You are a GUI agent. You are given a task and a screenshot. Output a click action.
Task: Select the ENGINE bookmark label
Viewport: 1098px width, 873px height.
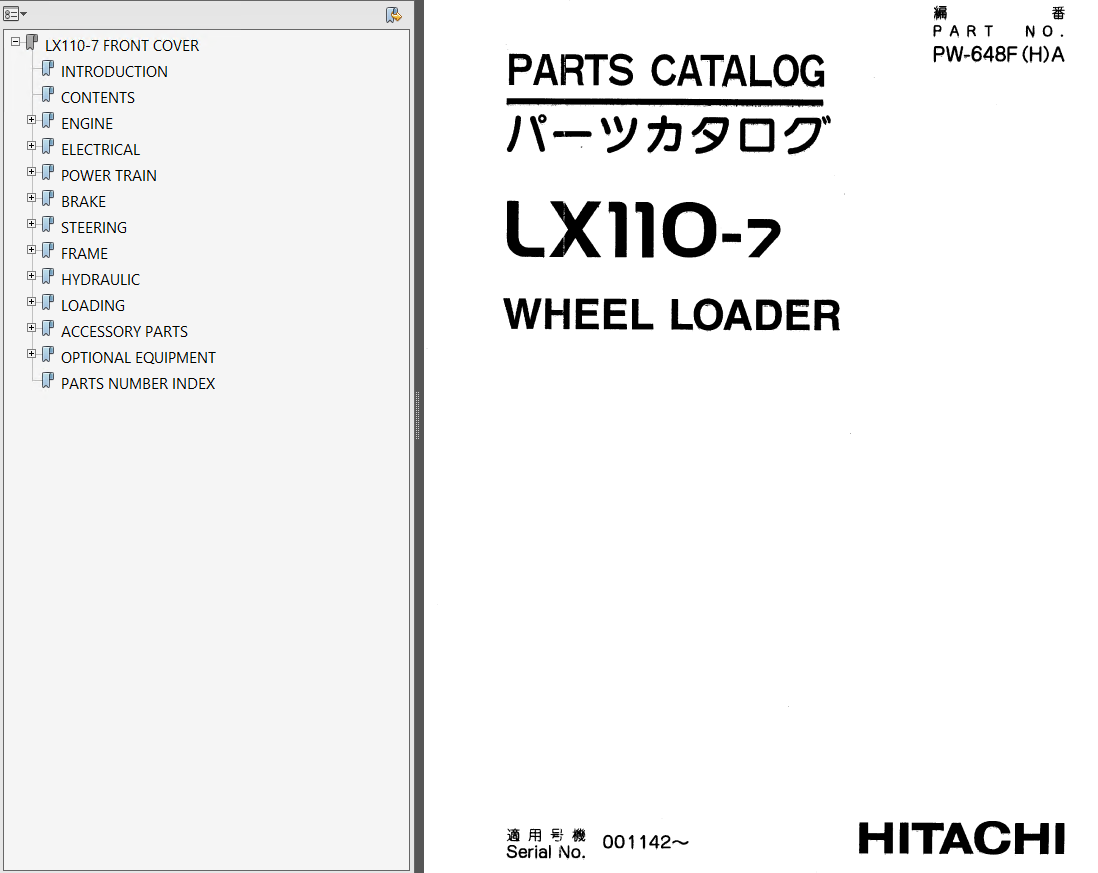tap(87, 123)
